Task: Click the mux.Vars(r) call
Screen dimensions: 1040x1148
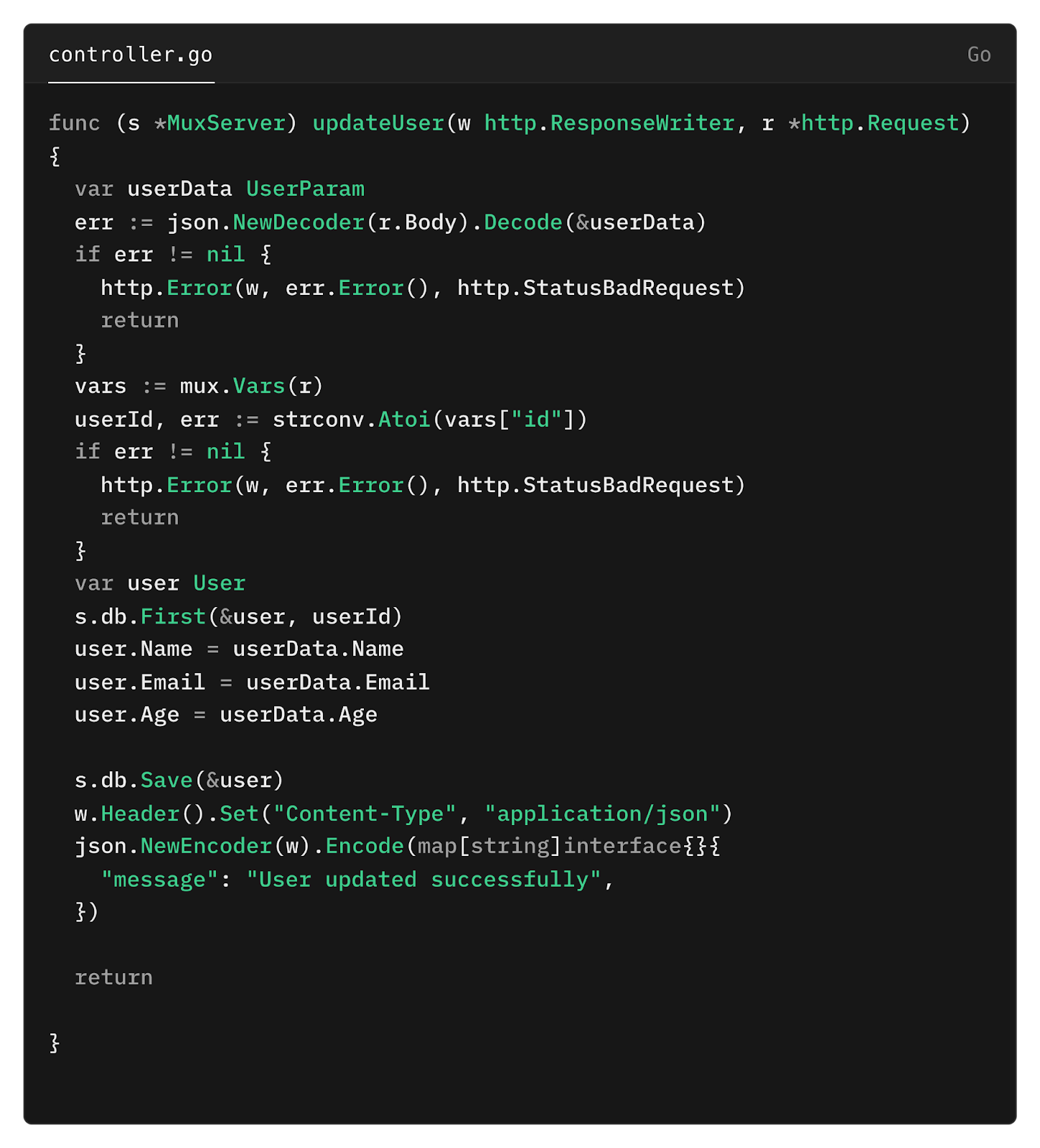Action: pyautogui.click(x=251, y=386)
